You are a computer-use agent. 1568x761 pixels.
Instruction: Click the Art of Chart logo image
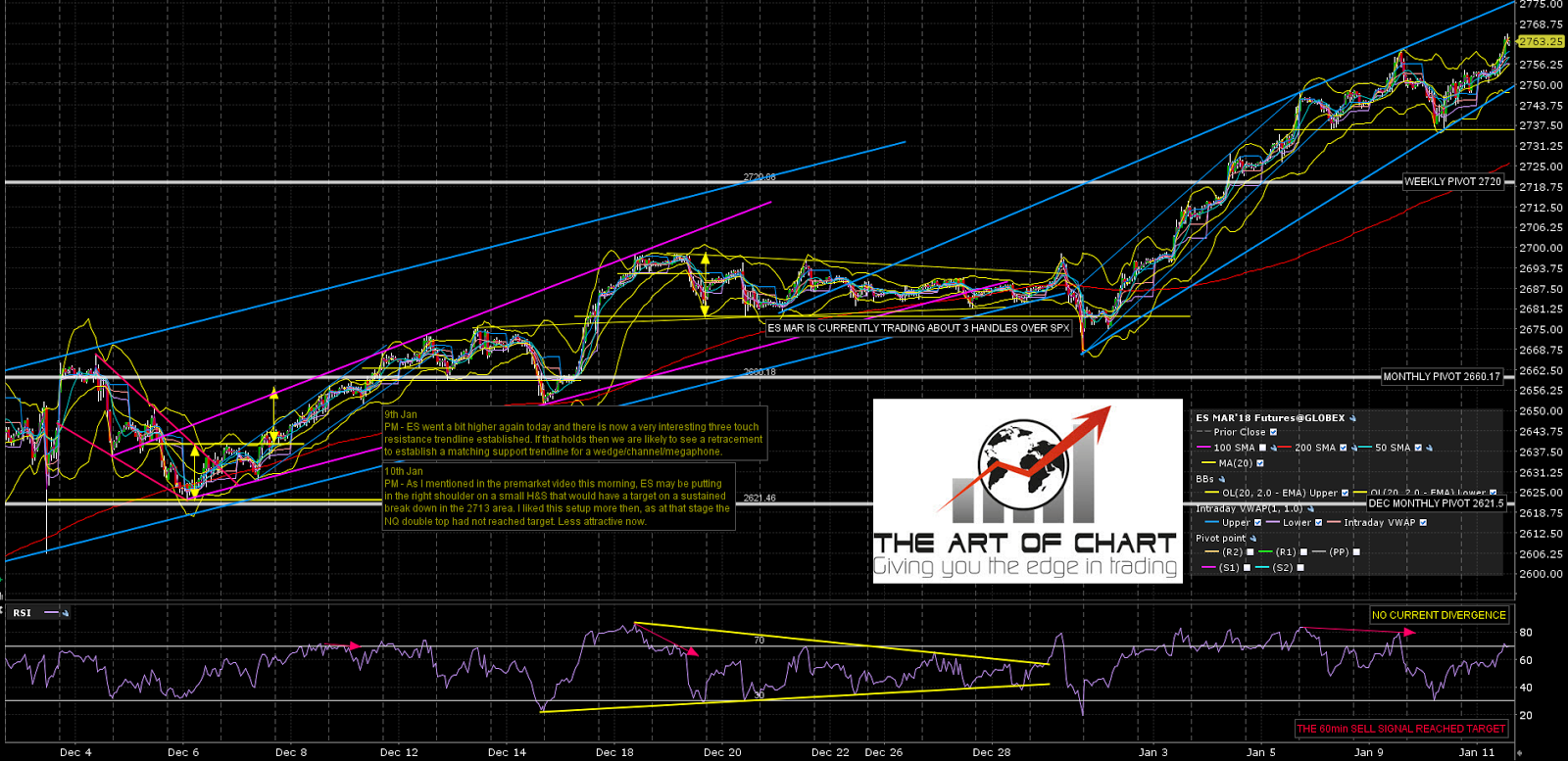(x=1027, y=491)
